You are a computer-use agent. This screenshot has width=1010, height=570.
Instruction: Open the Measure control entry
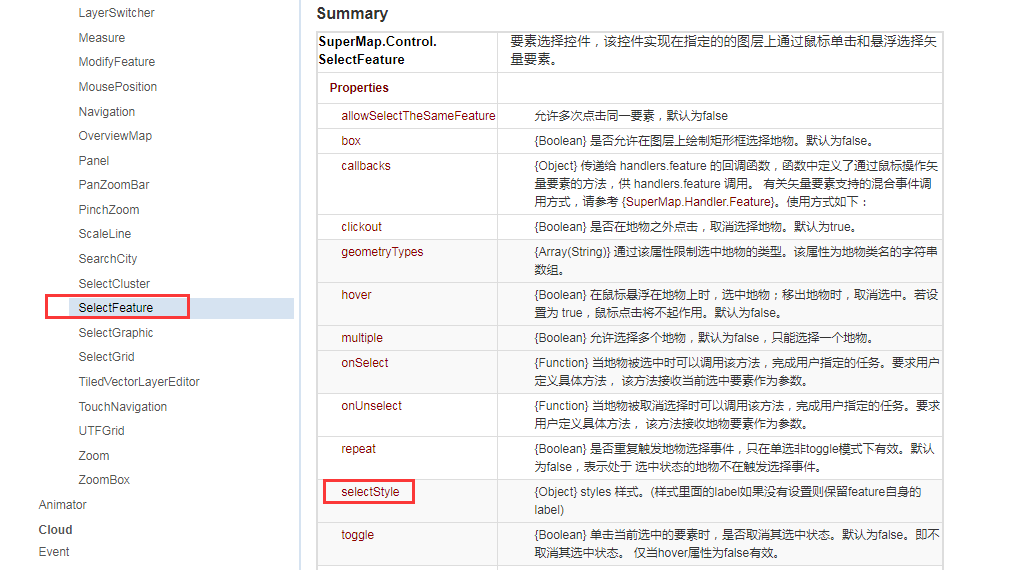102,38
